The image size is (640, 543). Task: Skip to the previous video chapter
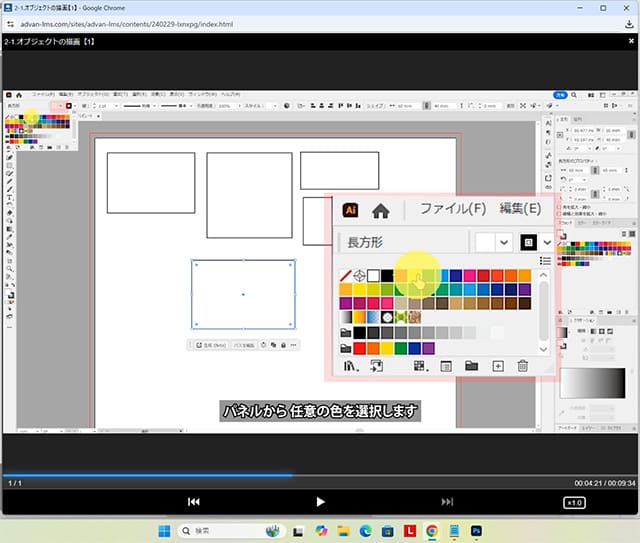(194, 502)
